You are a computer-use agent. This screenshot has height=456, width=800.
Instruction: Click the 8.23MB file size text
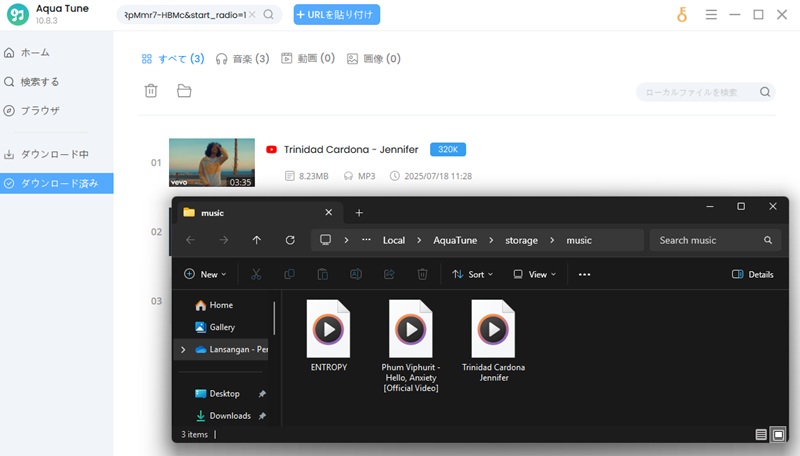click(313, 176)
